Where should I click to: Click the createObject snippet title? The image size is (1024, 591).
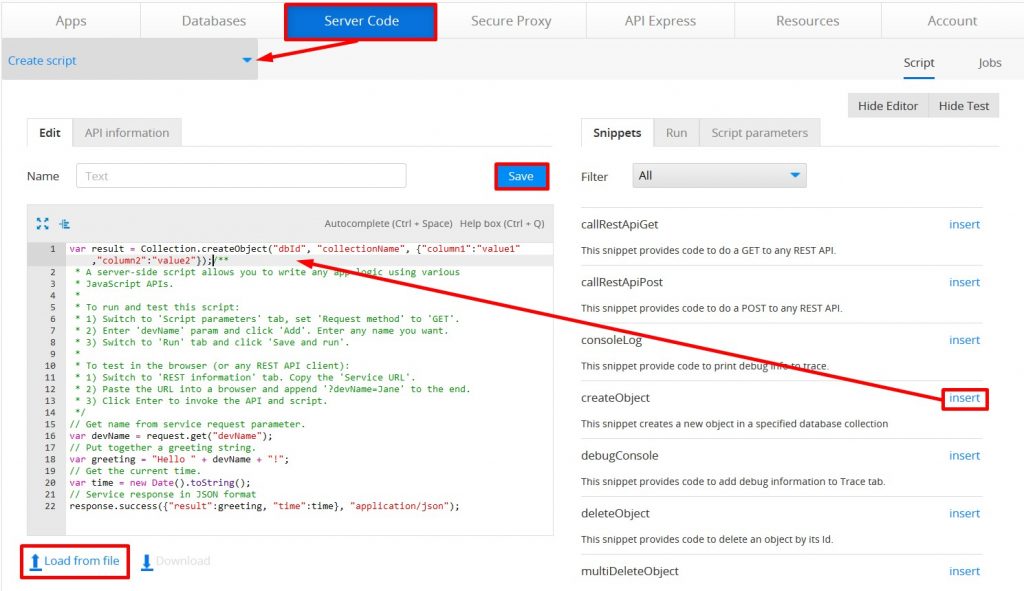click(615, 398)
